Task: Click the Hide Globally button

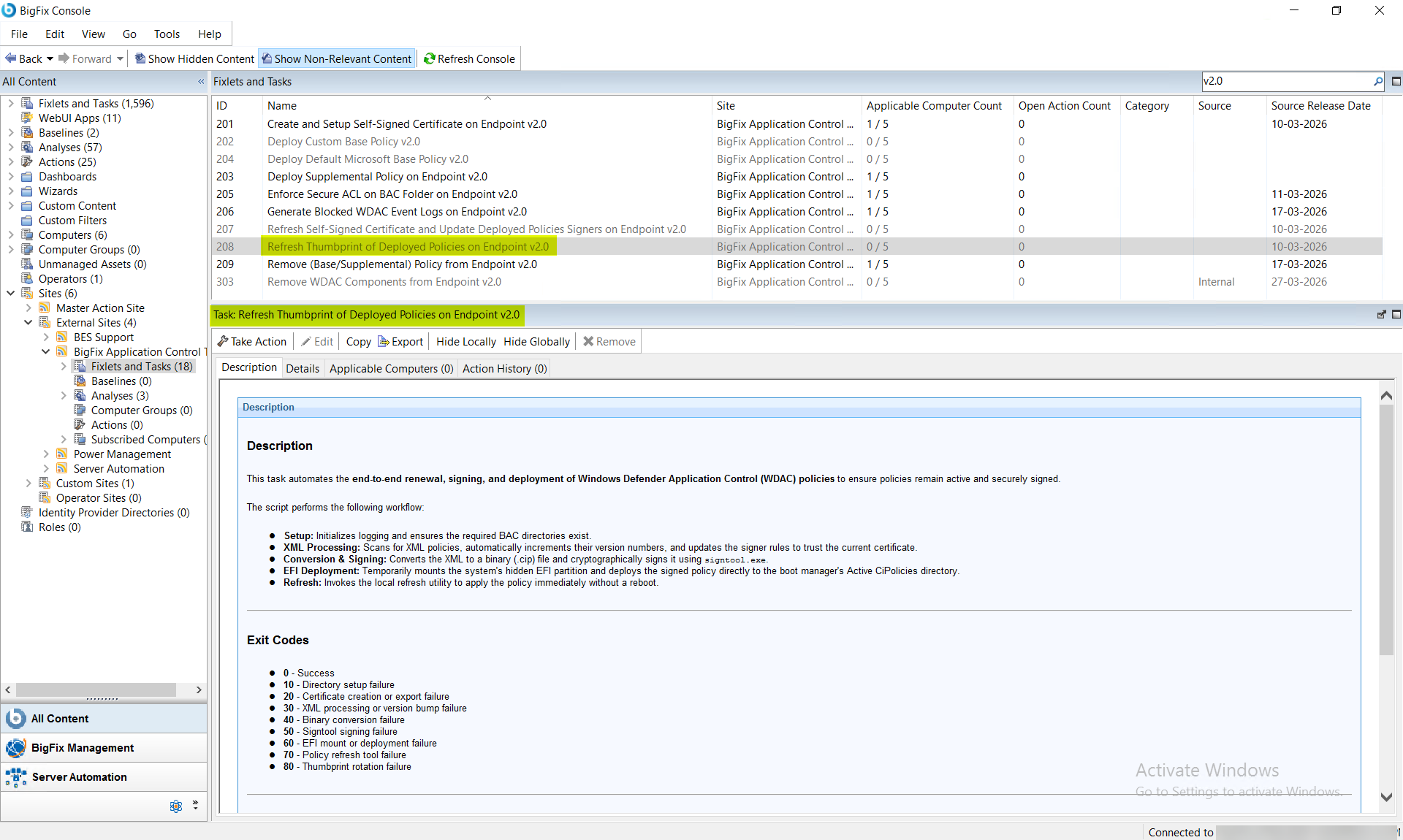Action: (x=536, y=341)
